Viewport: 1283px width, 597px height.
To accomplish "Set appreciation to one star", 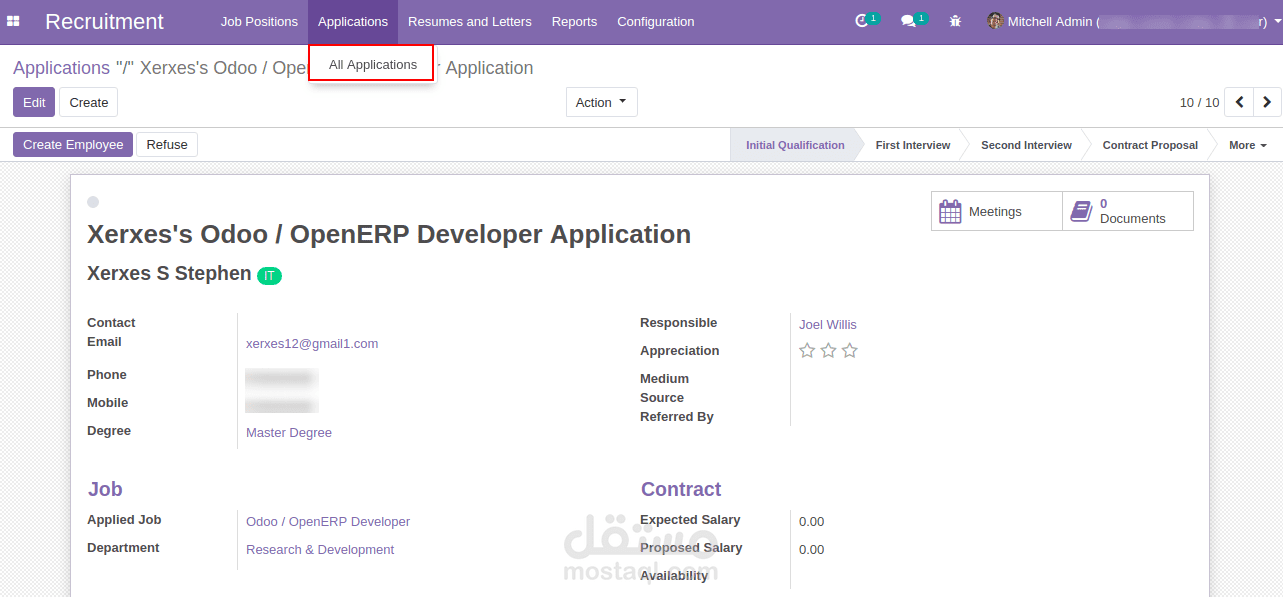I will tap(807, 351).
